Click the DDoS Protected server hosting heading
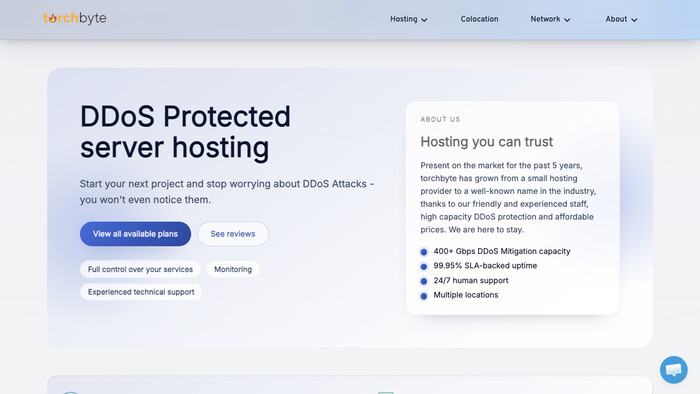The height and width of the screenshot is (394, 700). pos(185,132)
